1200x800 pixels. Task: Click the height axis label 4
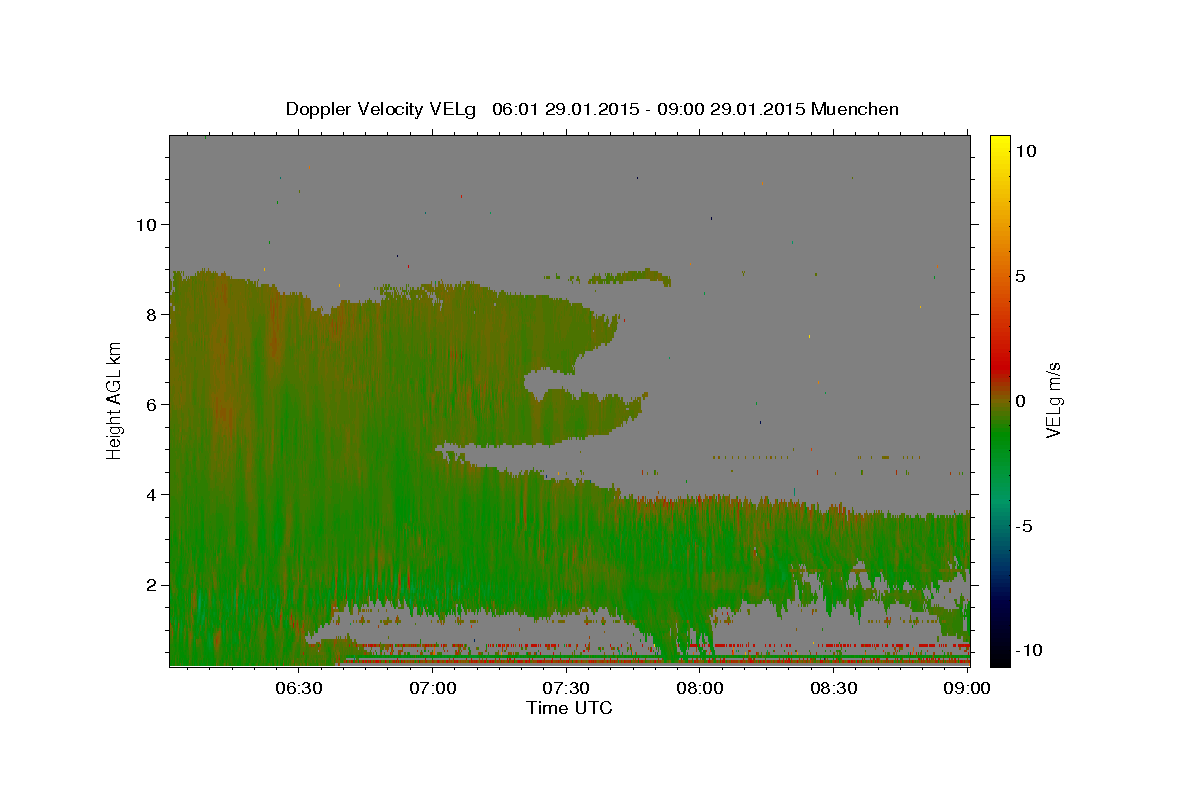pos(150,494)
